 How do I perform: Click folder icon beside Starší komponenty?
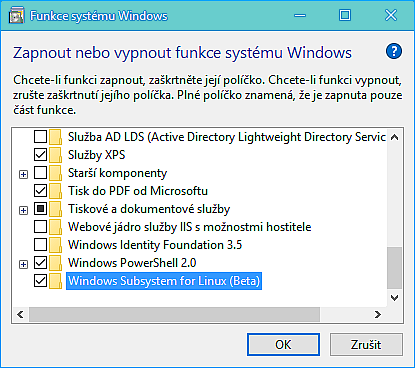(x=56, y=173)
